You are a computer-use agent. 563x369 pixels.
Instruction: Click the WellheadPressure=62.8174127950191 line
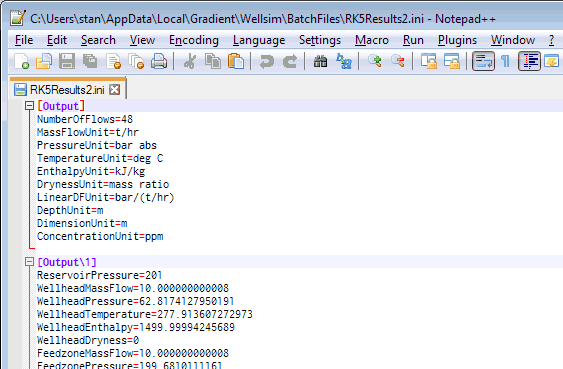[x=135, y=301]
